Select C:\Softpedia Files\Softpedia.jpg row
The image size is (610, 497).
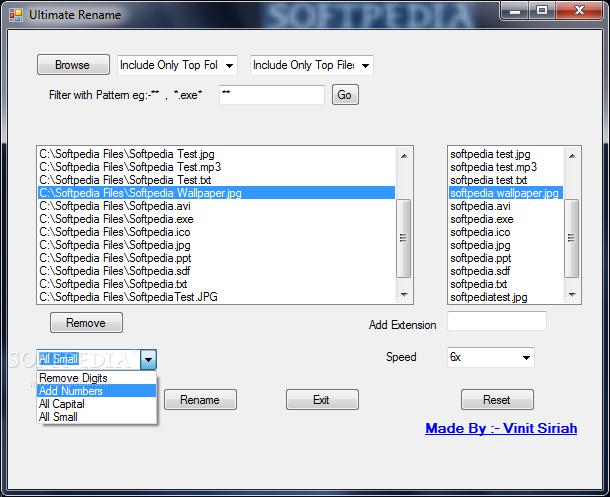(x=216, y=245)
